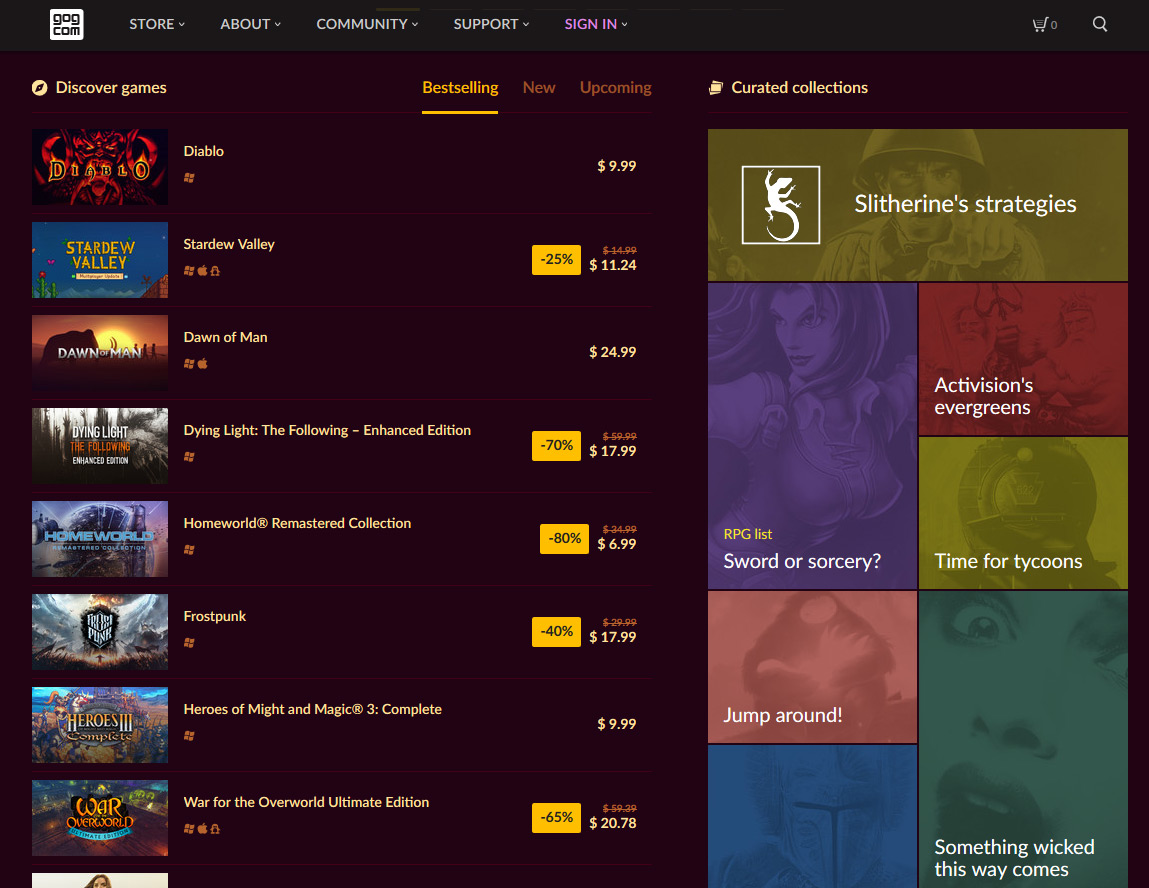Click the $ 11.24 price for Stardew Valley
Screen dimensions: 1149x888
[x=613, y=265]
